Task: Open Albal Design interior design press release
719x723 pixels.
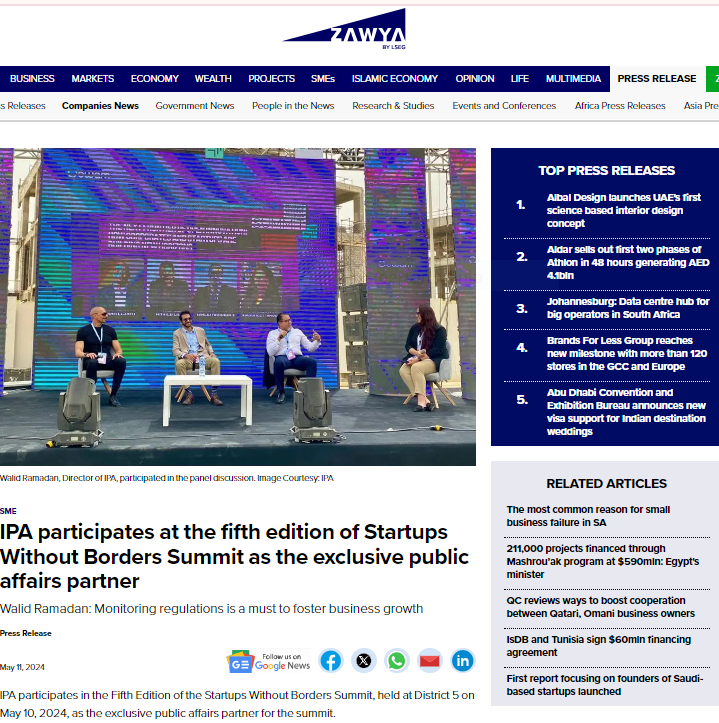Action: 624,210
